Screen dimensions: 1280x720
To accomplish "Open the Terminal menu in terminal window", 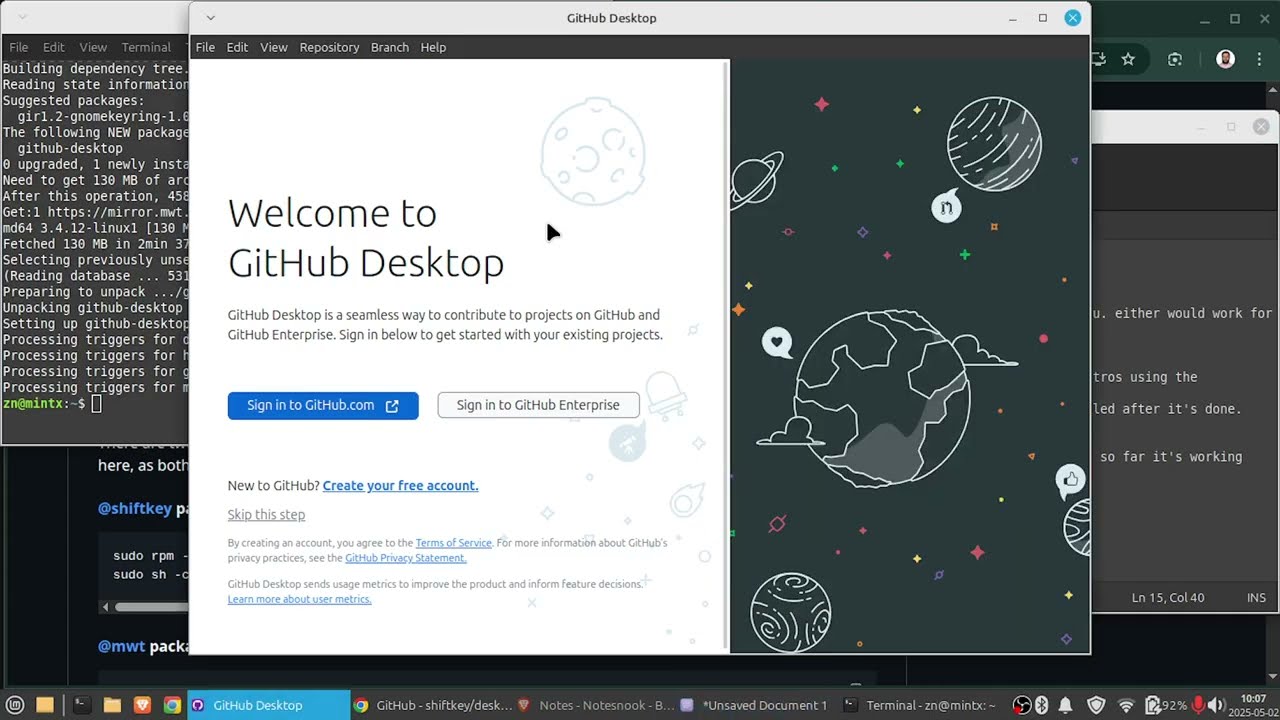I will tap(146, 47).
